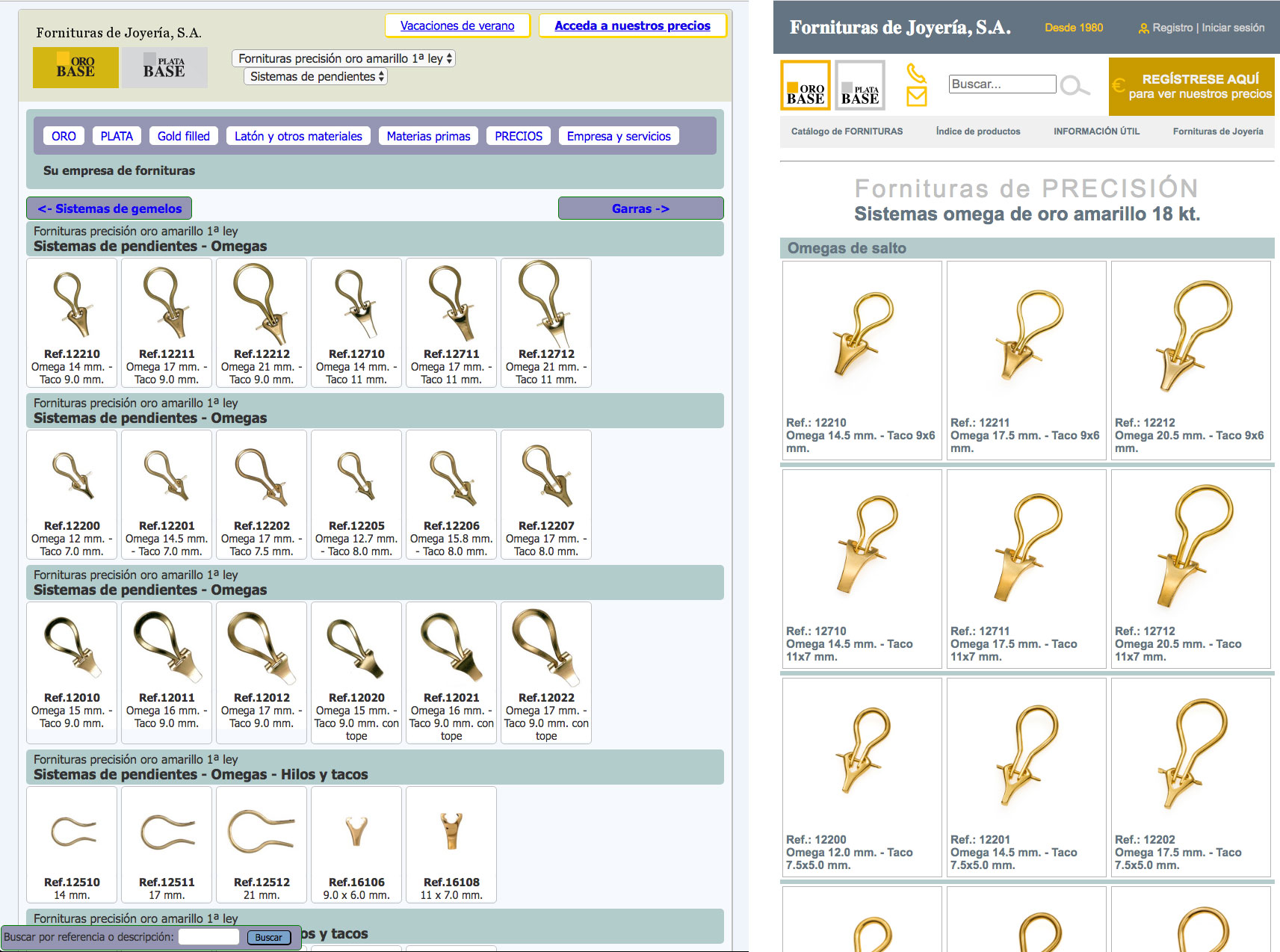The width and height of the screenshot is (1280, 952).
Task: Open Ref.: 12202 card in right page
Action: [x=1190, y=777]
